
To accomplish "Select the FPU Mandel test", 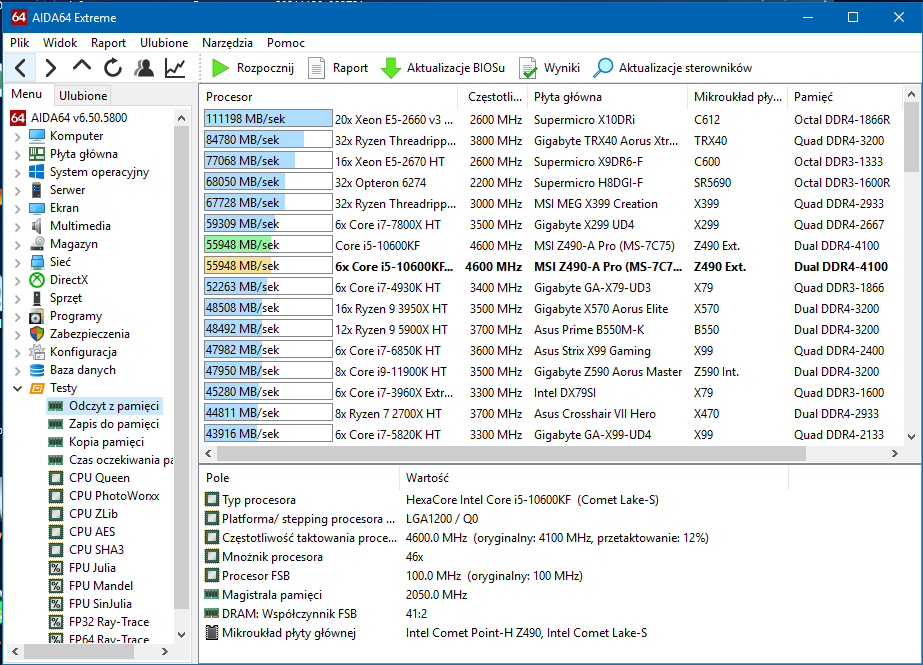I will coord(101,586).
